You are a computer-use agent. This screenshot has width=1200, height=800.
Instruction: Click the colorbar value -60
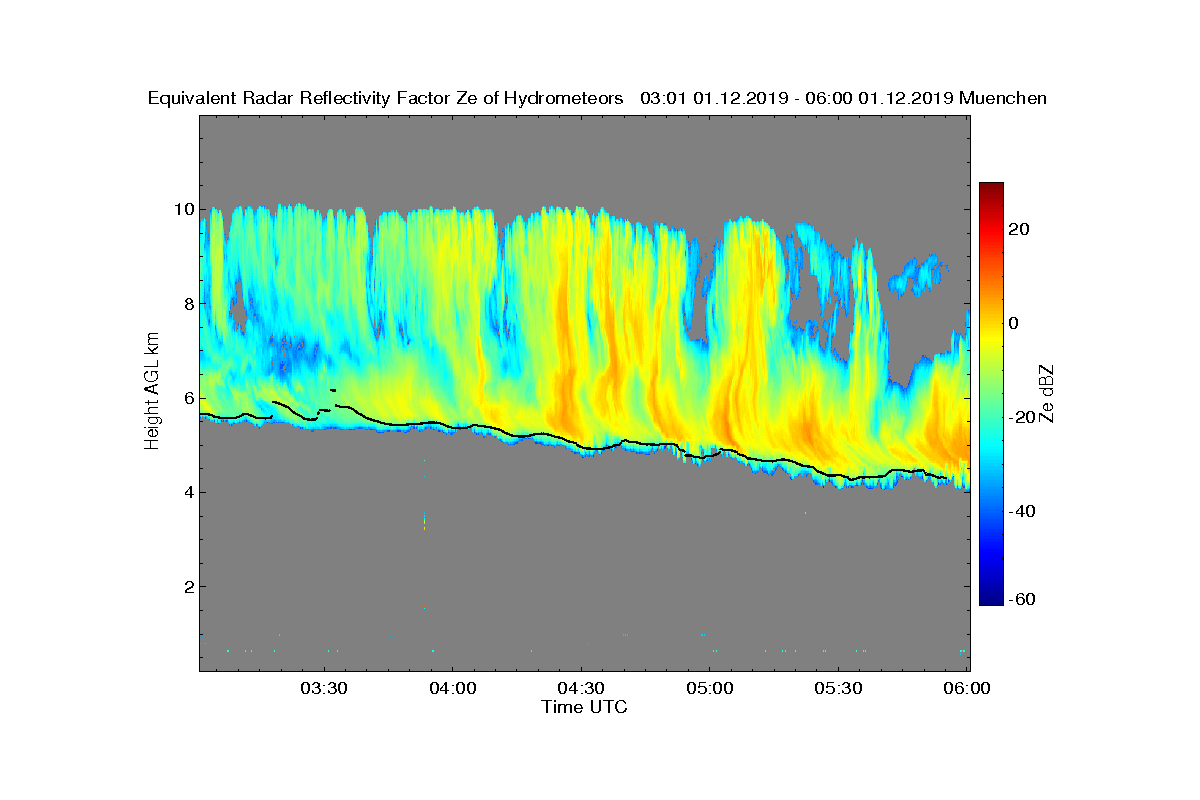click(x=1023, y=599)
